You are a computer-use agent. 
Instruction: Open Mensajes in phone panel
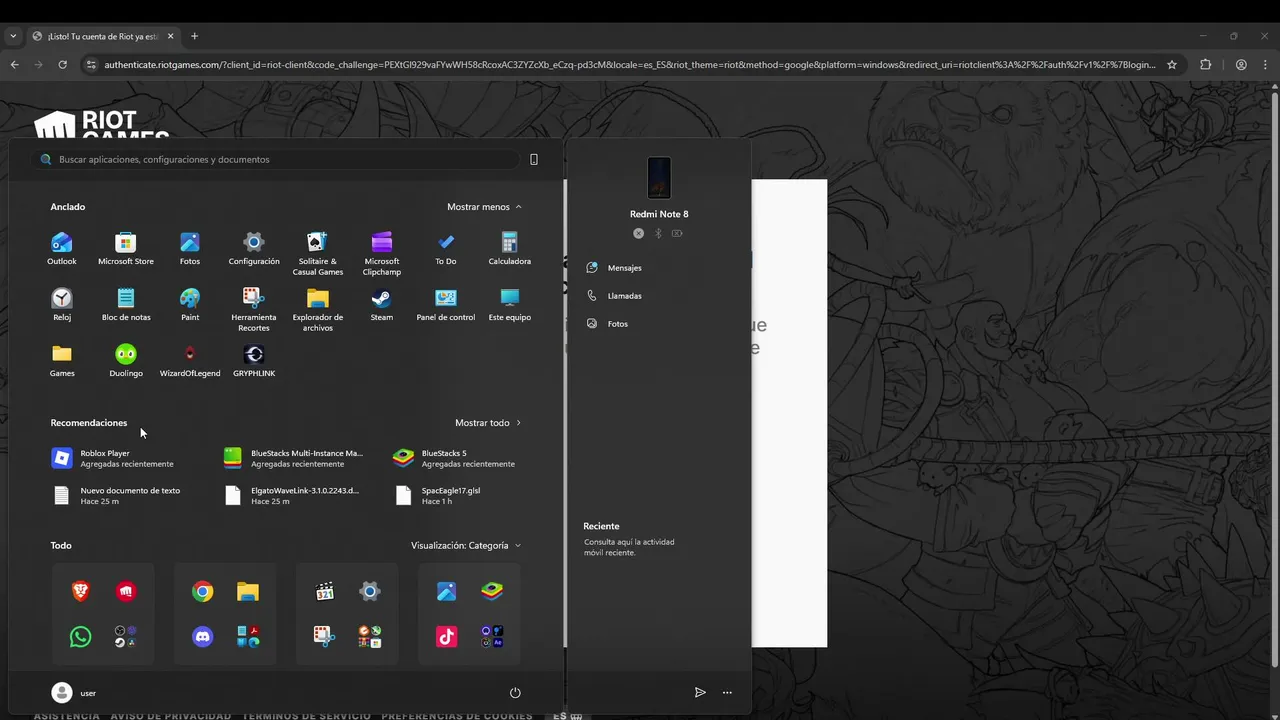coord(615,268)
